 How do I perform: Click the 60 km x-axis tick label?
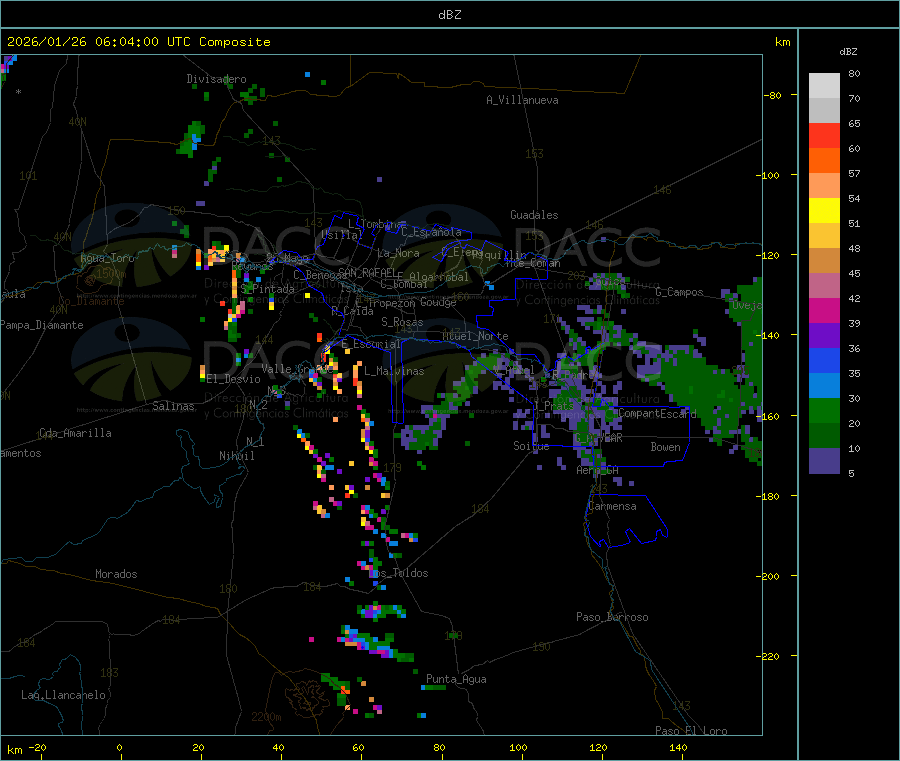(358, 747)
